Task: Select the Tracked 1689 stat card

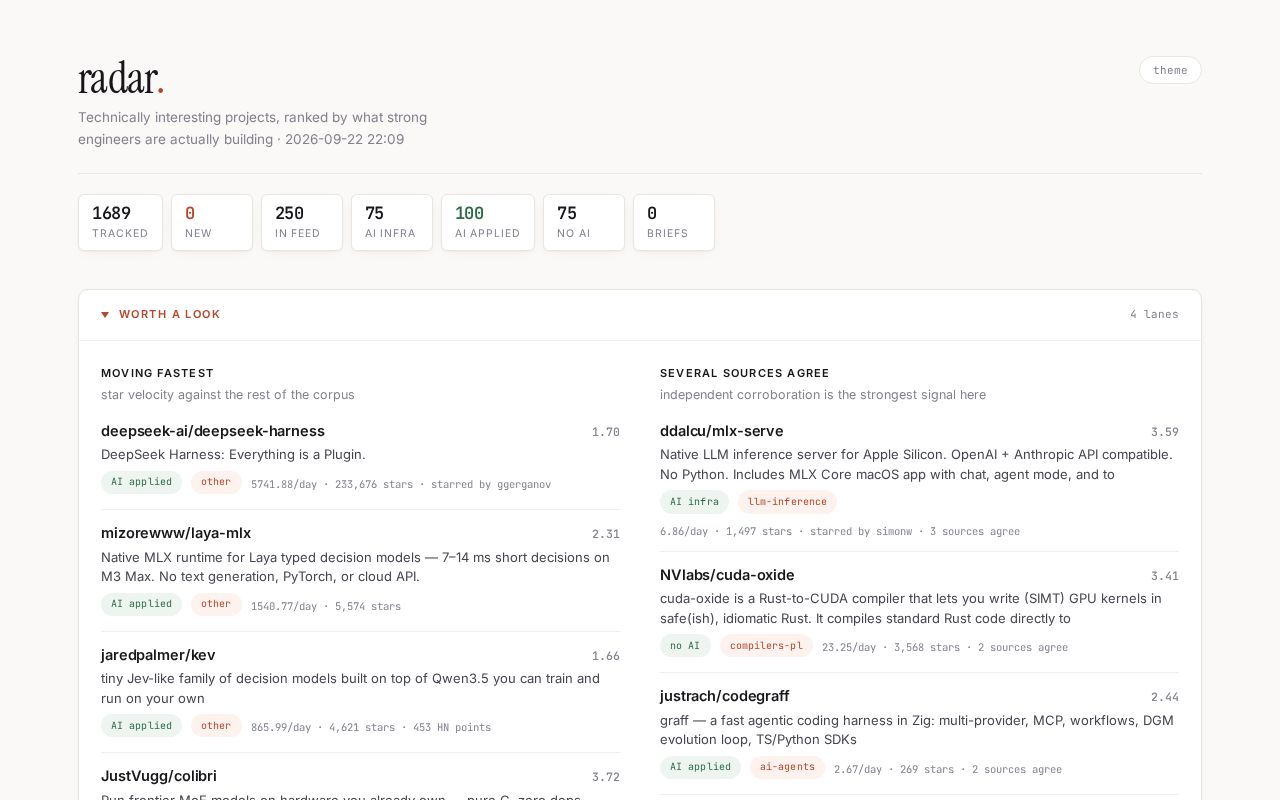Action: pyautogui.click(x=120, y=222)
